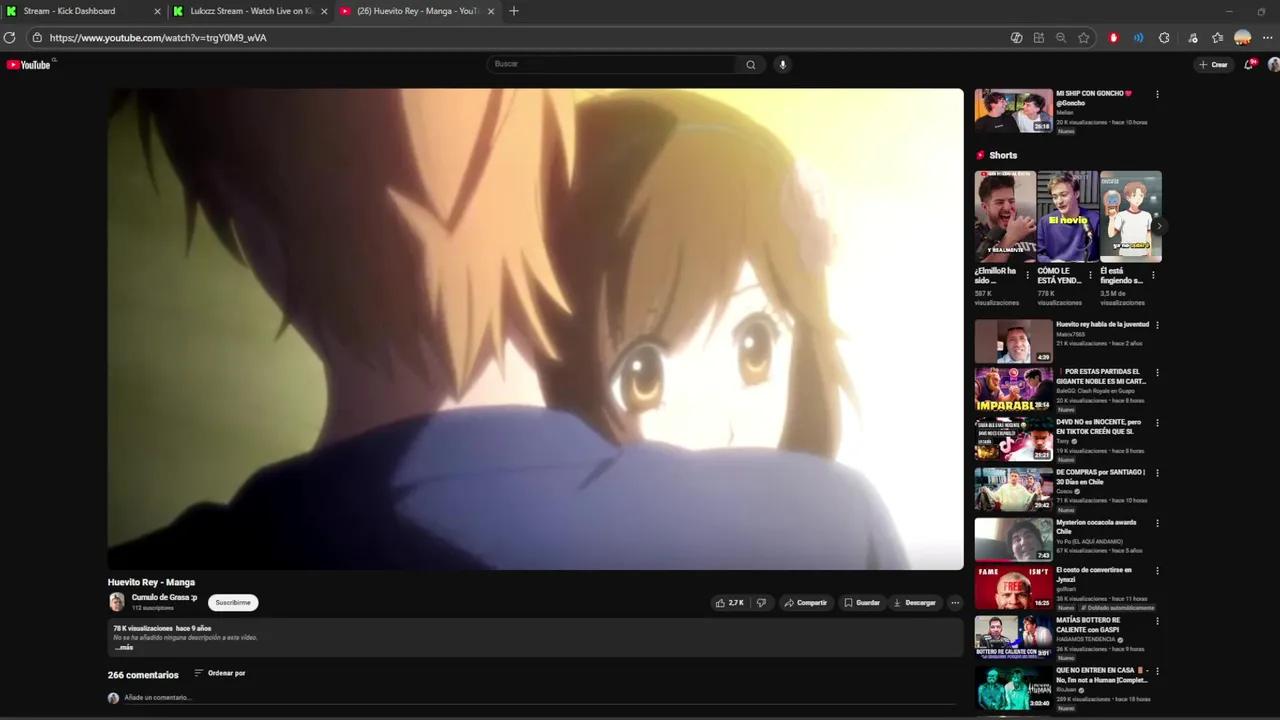Click the YouTube search input field
The image size is (1280, 720).
pyautogui.click(x=612, y=64)
